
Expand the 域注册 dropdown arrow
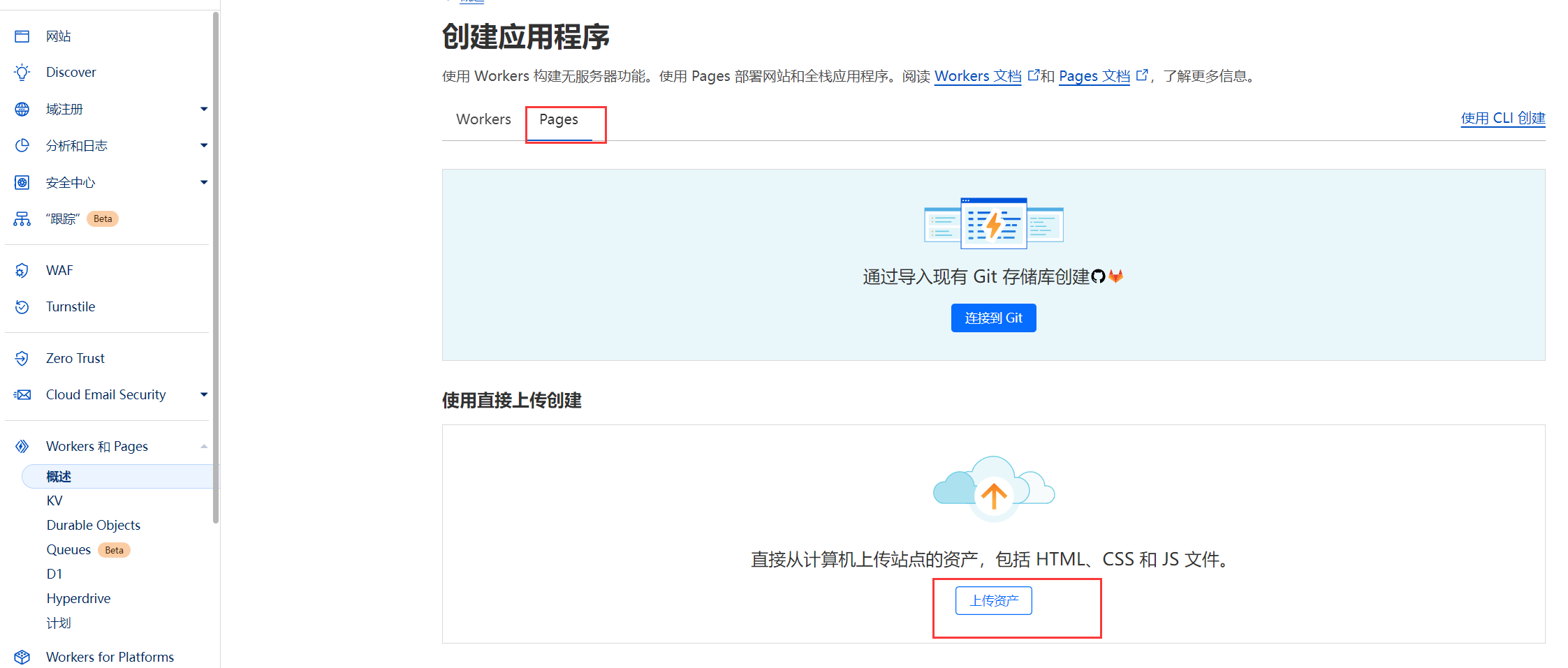point(204,109)
